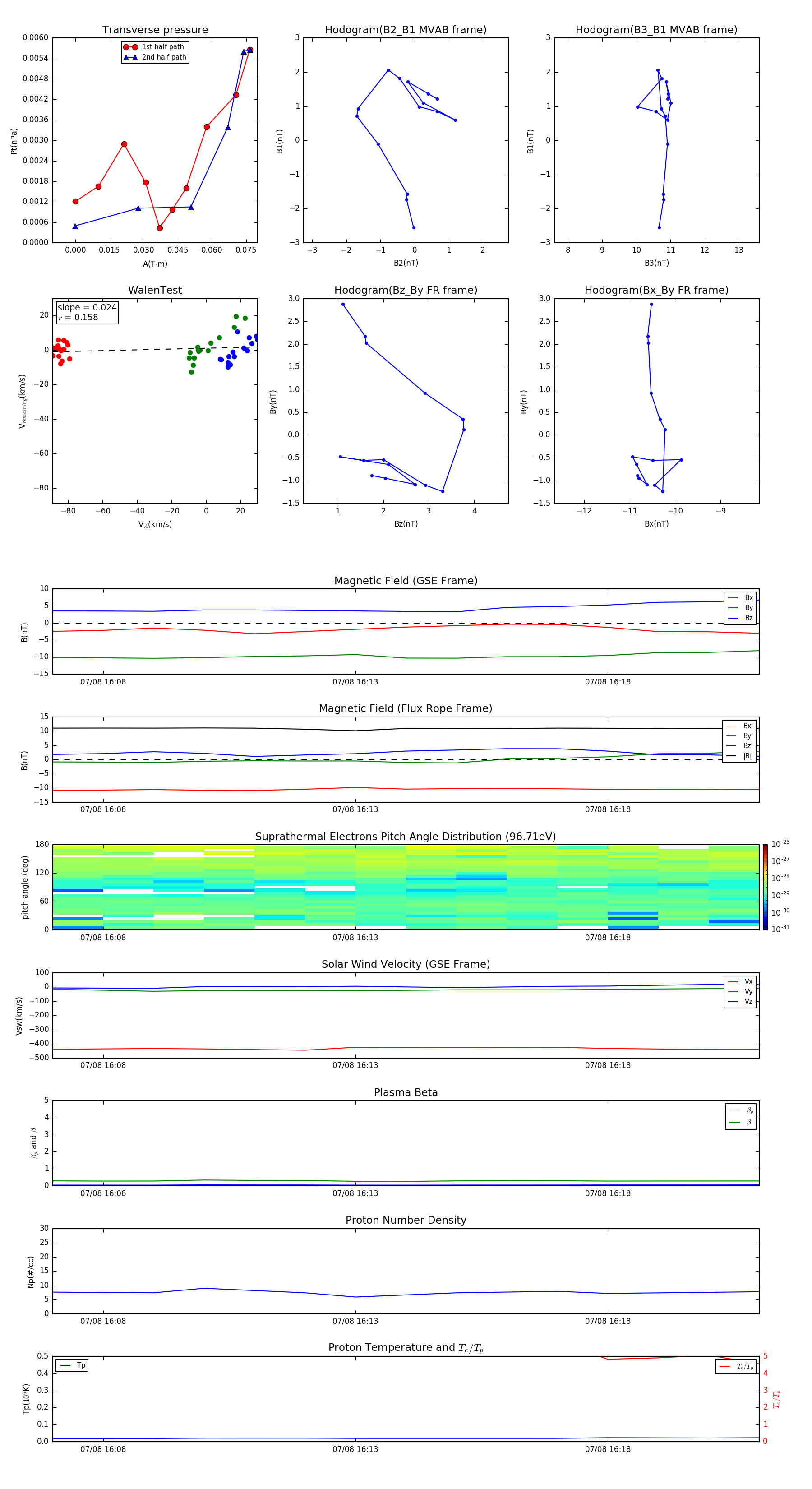Click the "Bz(nT)" axis label under hodogram
The height and width of the screenshot is (1489, 812).
[x=406, y=524]
